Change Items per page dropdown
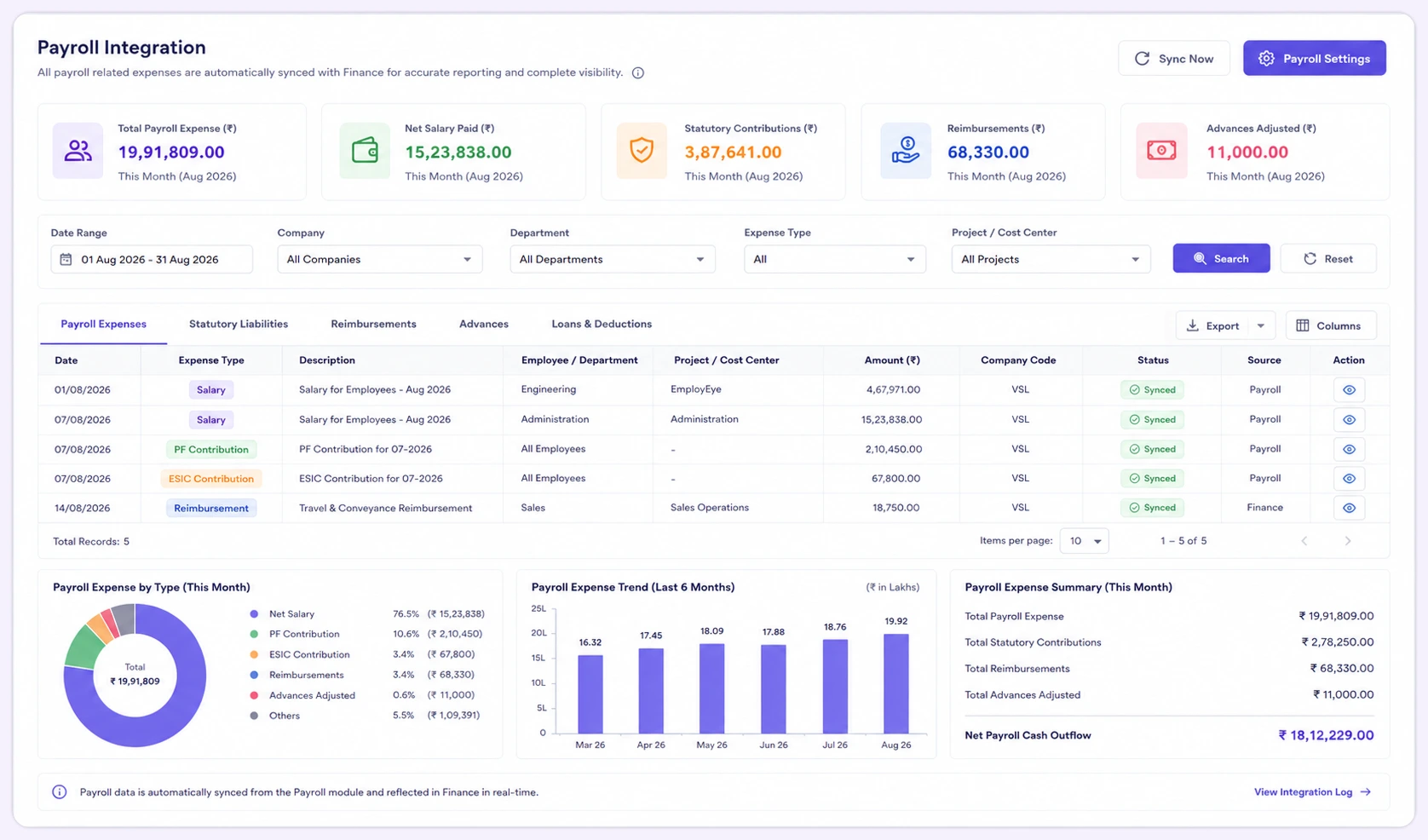This screenshot has width=1428, height=840. click(x=1084, y=541)
